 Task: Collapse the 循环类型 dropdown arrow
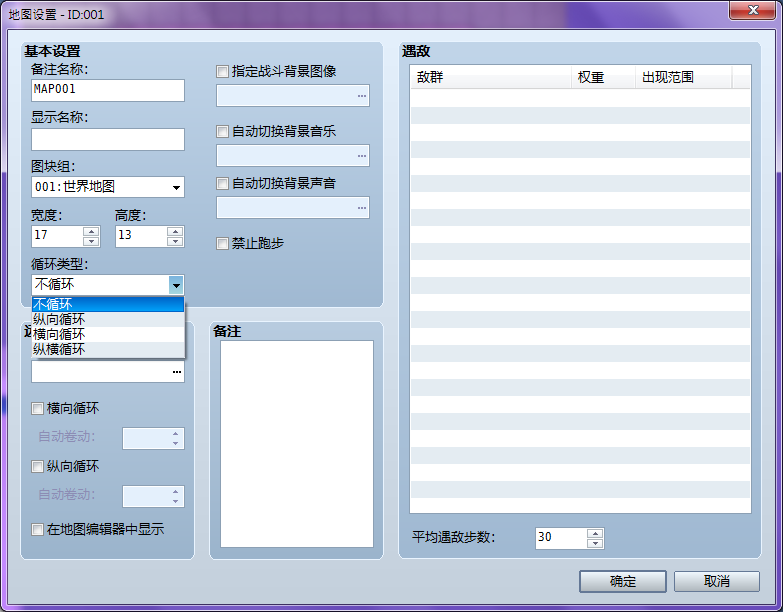click(x=176, y=286)
